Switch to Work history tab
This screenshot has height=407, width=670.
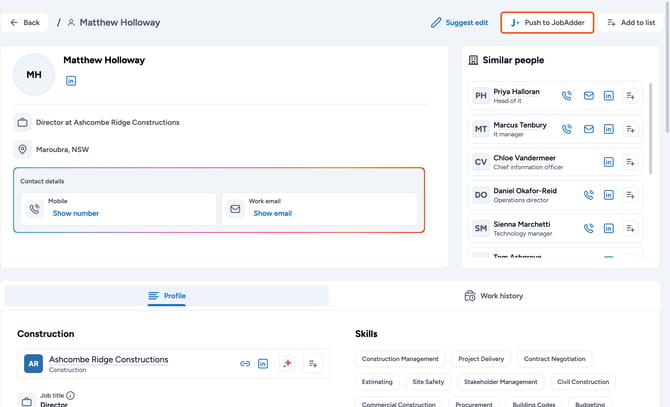tap(494, 296)
